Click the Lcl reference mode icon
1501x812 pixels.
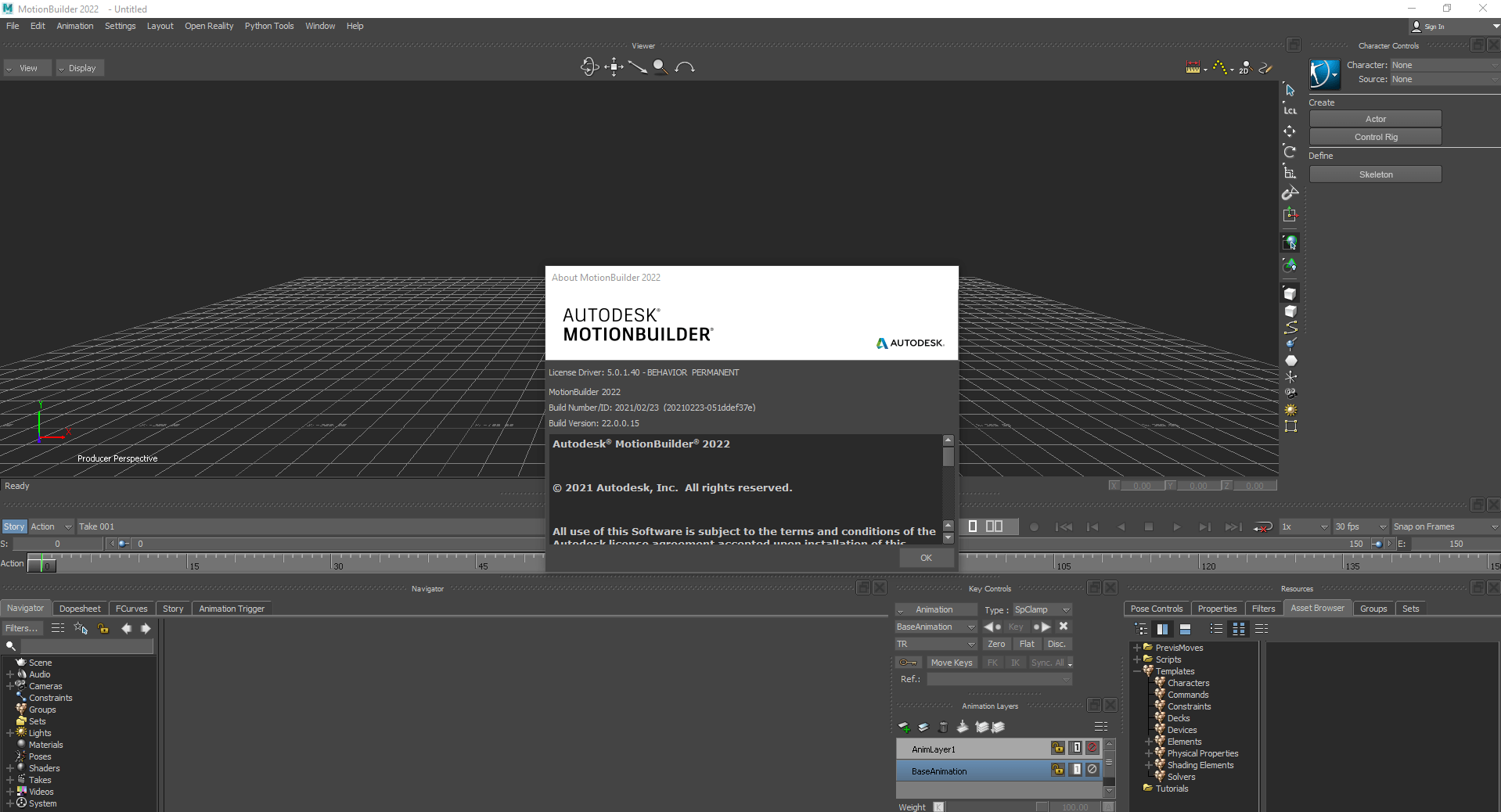tap(1290, 110)
